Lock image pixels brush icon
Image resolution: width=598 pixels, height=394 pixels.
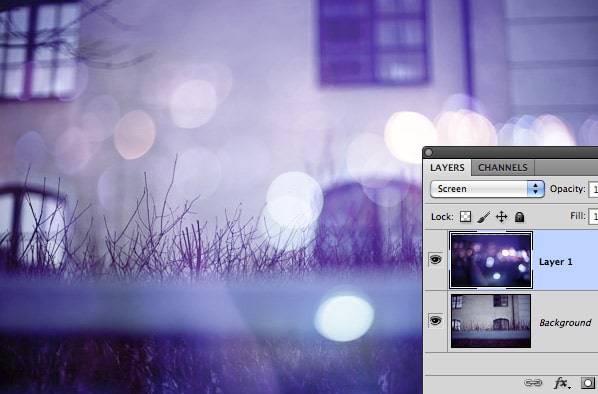(x=483, y=217)
